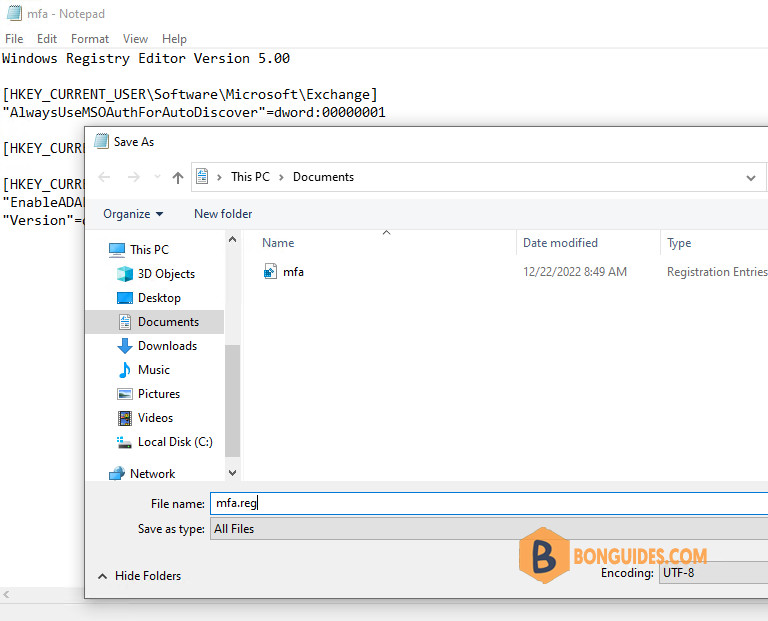
Task: Click the Pictures icon
Action: coord(125,394)
